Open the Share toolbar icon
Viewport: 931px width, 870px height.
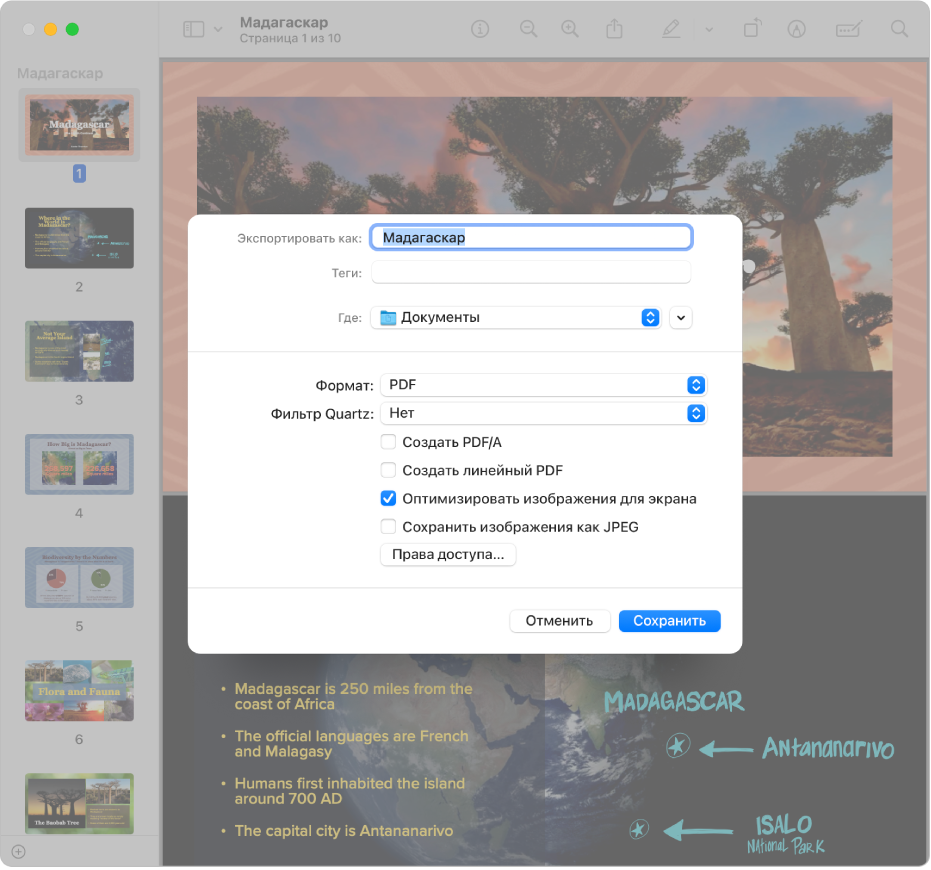[x=615, y=29]
